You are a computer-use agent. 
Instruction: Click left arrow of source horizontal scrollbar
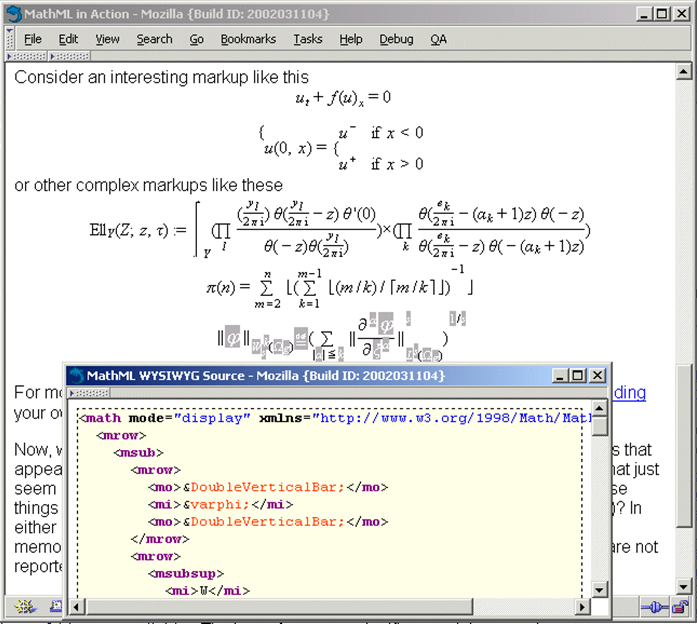click(x=76, y=607)
